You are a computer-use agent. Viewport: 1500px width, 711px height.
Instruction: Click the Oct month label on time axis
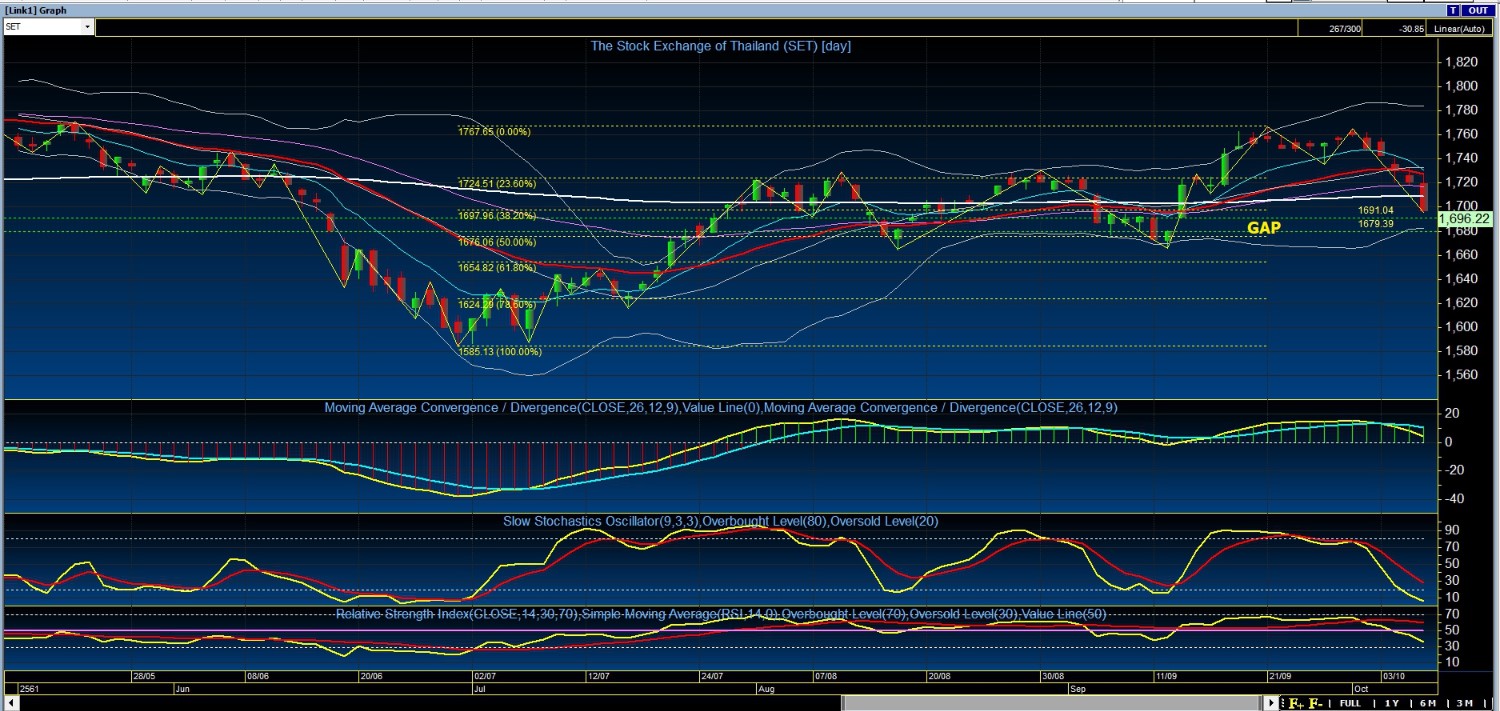pyautogui.click(x=1361, y=689)
